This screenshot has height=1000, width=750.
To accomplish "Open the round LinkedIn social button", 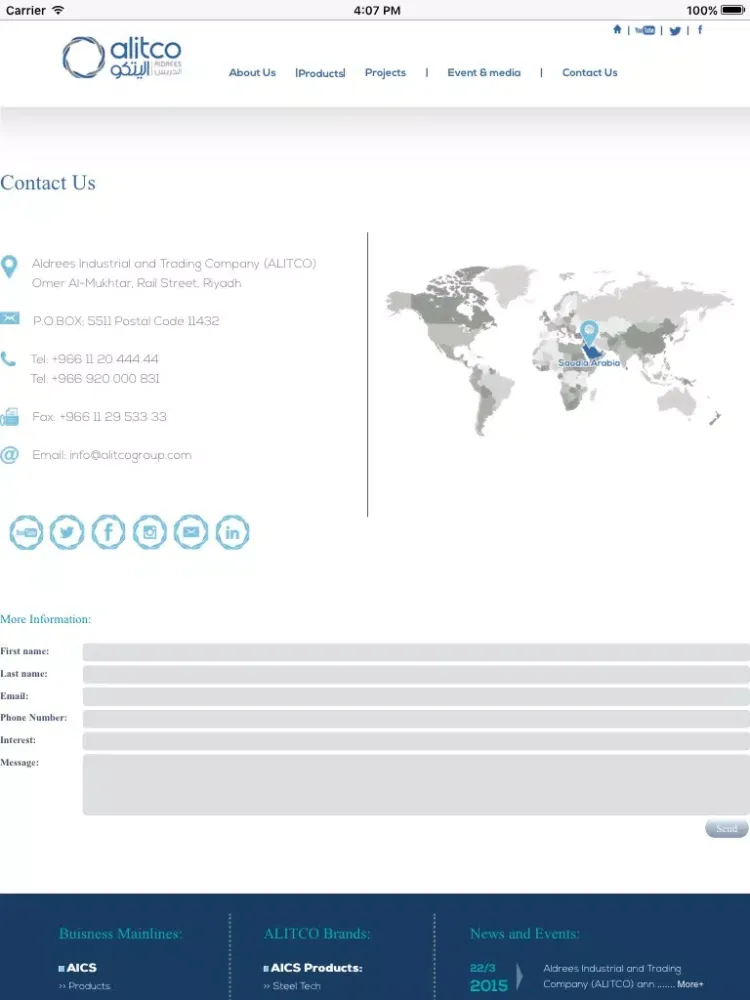I will (x=232, y=532).
